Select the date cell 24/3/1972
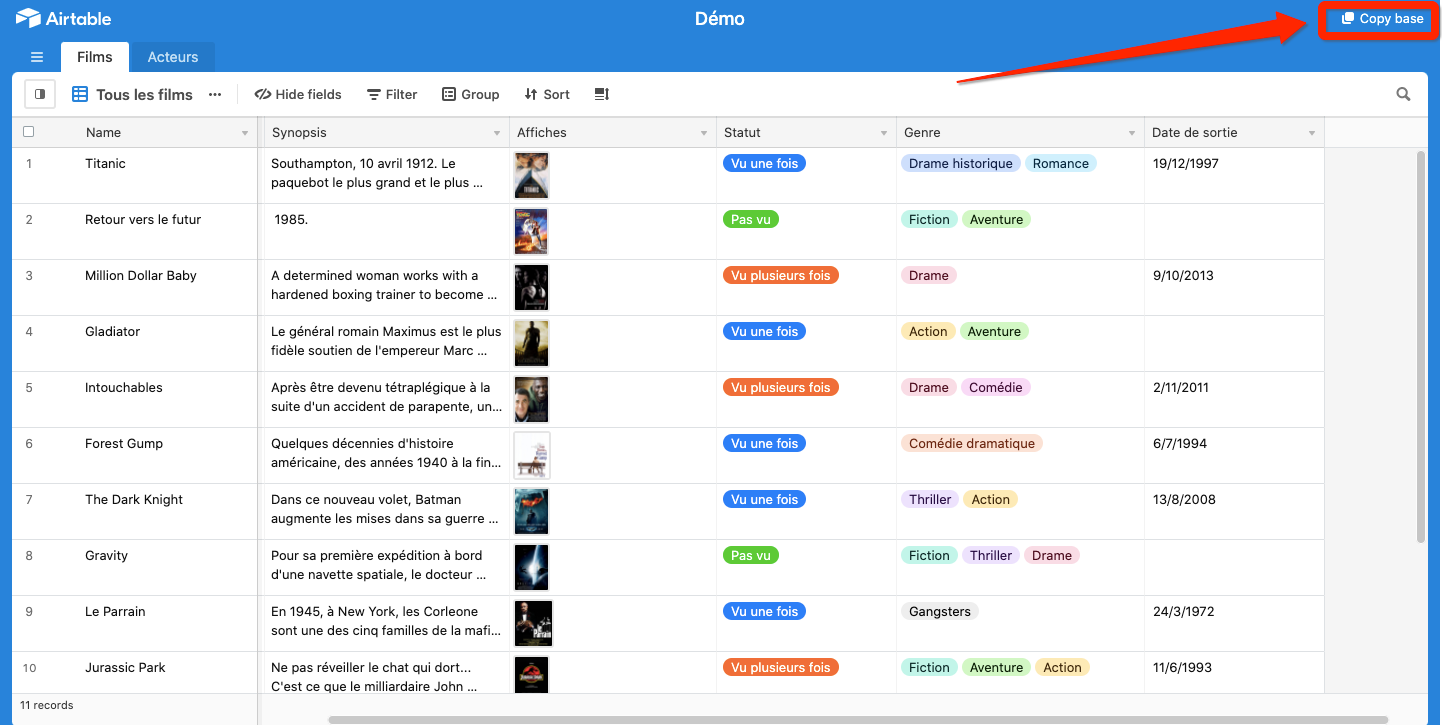The image size is (1442, 725). (x=1234, y=624)
